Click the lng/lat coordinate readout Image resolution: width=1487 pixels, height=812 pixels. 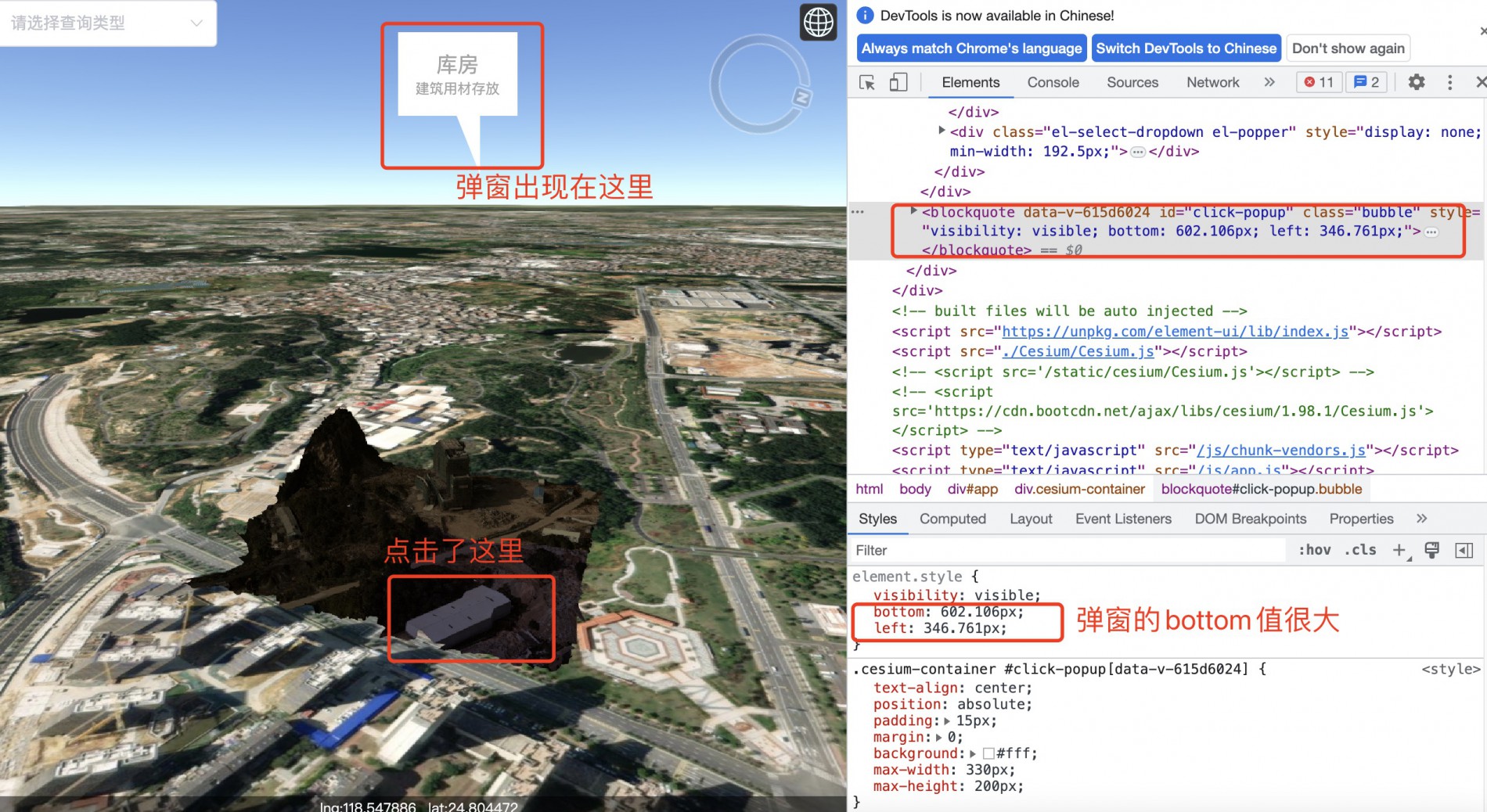[418, 806]
